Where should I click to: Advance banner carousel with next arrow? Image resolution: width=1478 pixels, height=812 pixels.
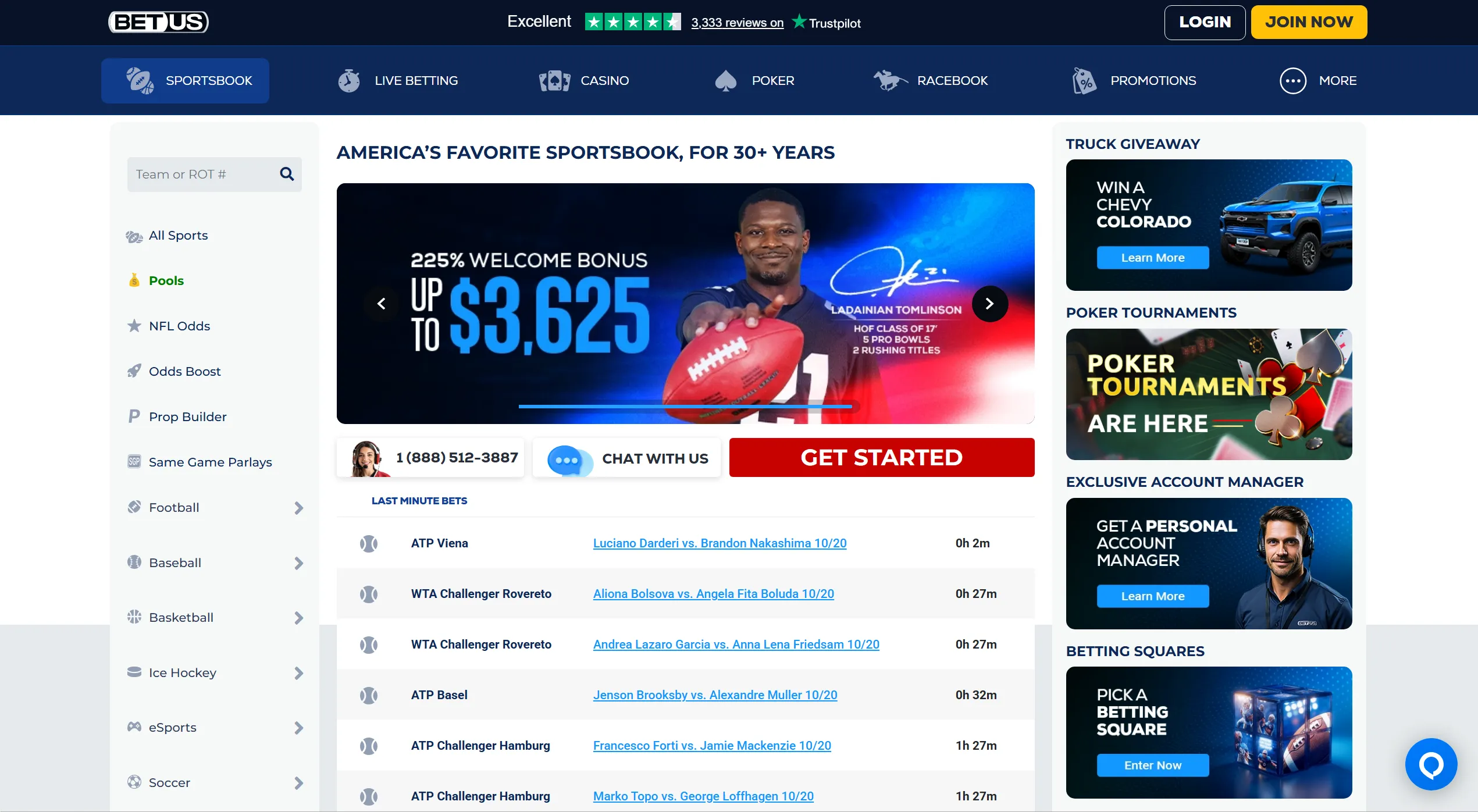pyautogui.click(x=989, y=304)
